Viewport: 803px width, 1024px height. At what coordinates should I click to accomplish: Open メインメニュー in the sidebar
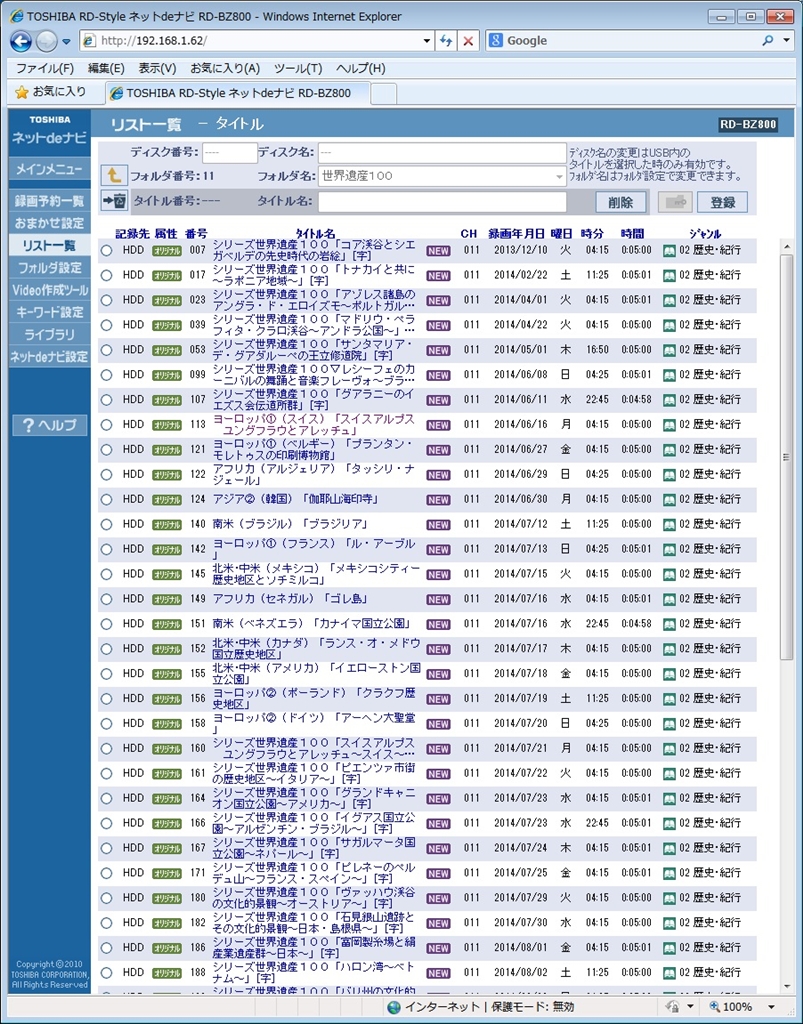50,169
